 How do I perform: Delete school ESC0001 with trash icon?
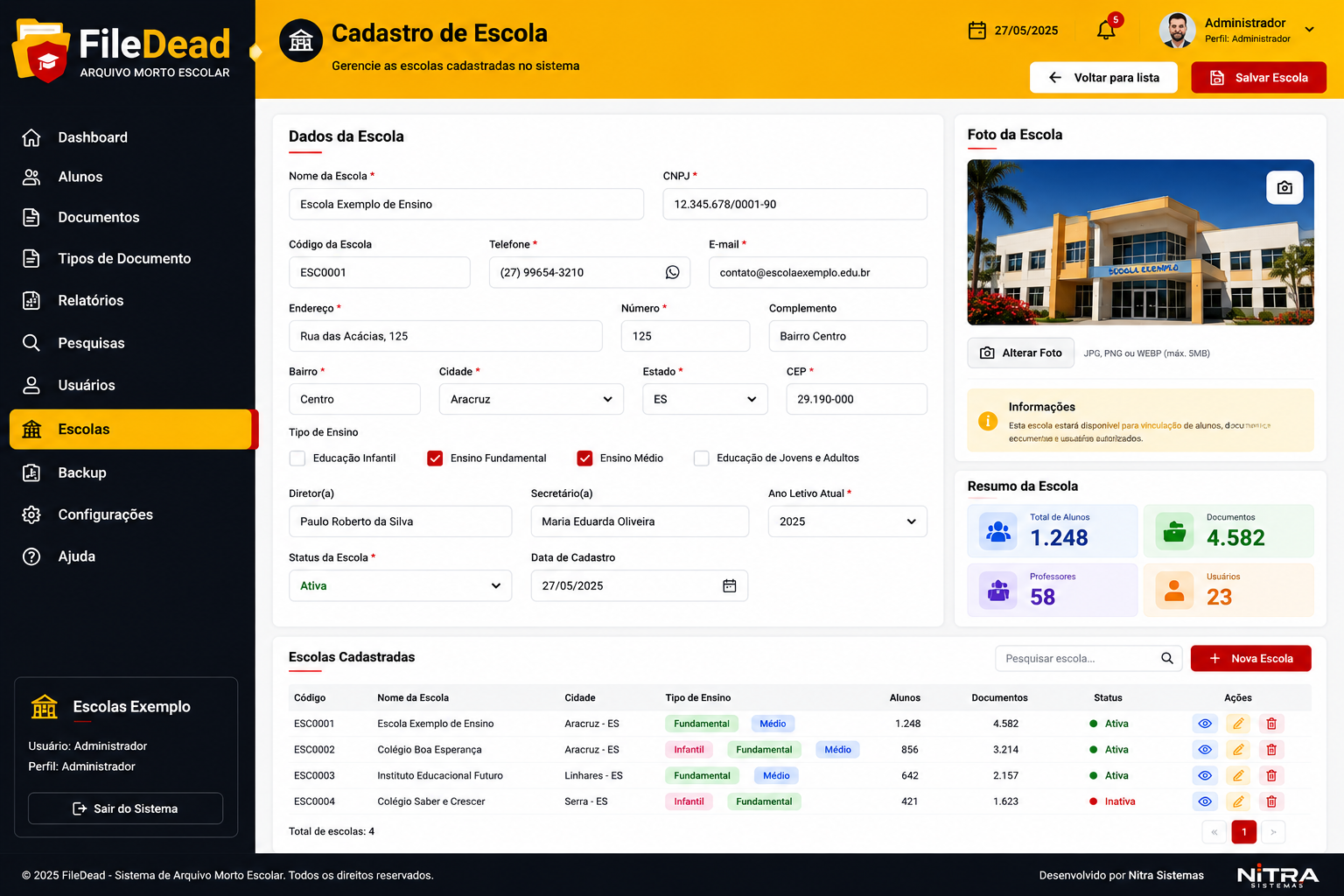(1271, 724)
